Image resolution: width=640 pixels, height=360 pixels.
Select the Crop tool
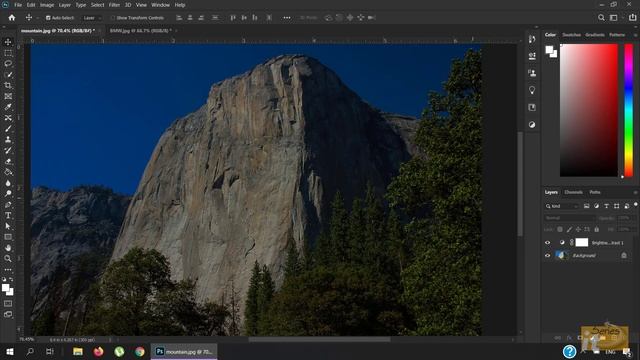pos(8,85)
